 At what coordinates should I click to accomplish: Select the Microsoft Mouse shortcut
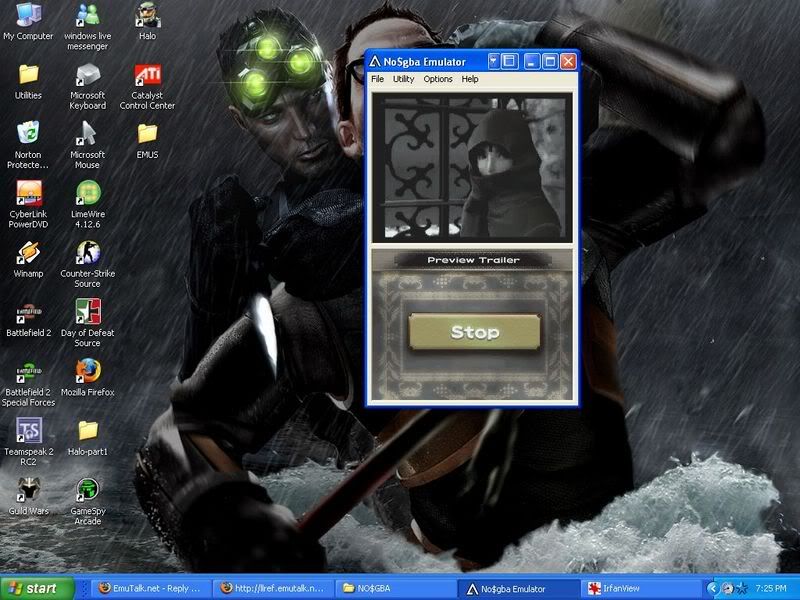point(88,145)
